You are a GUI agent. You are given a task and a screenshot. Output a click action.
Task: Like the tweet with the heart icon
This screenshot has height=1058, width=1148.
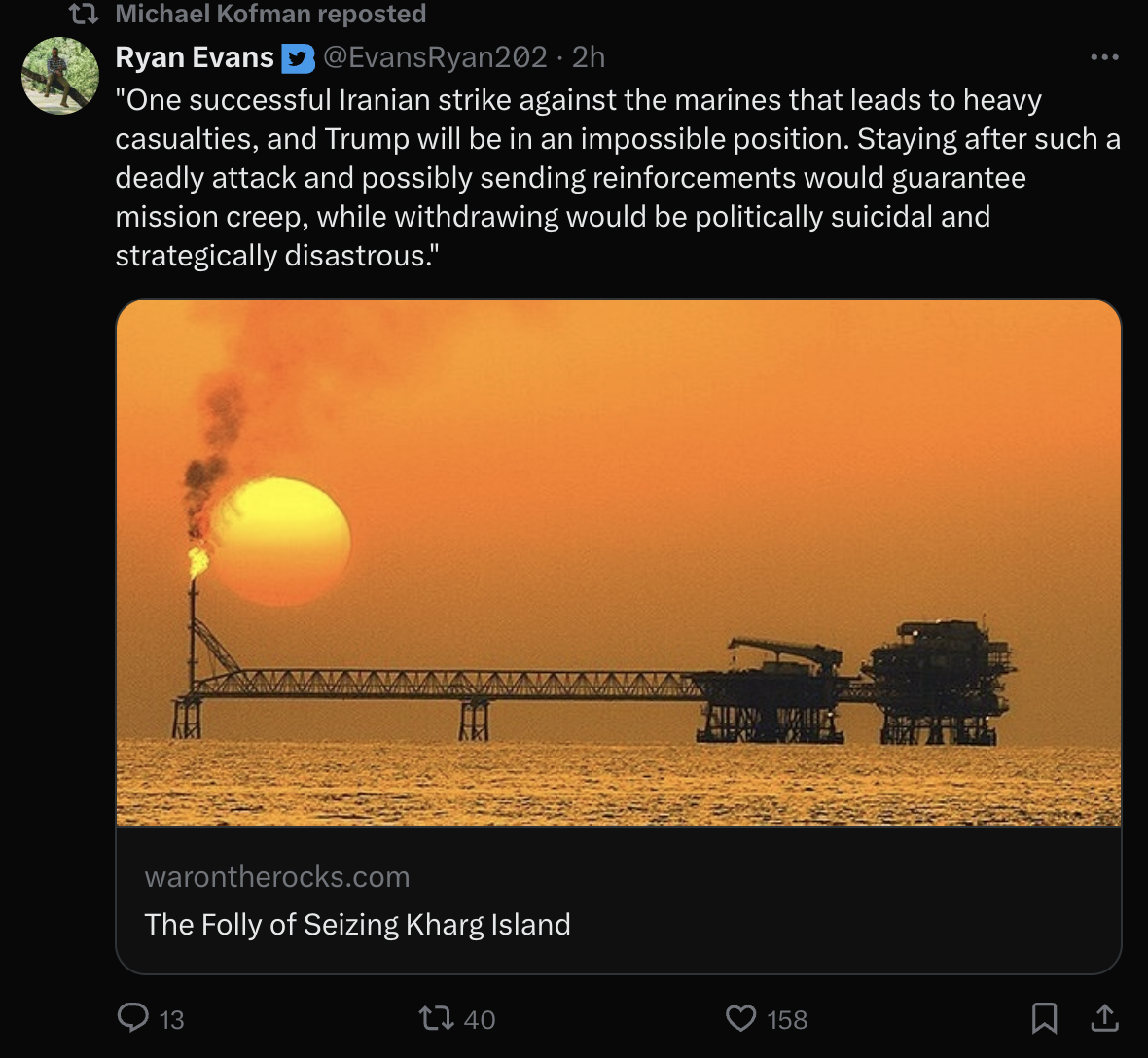point(741,1018)
